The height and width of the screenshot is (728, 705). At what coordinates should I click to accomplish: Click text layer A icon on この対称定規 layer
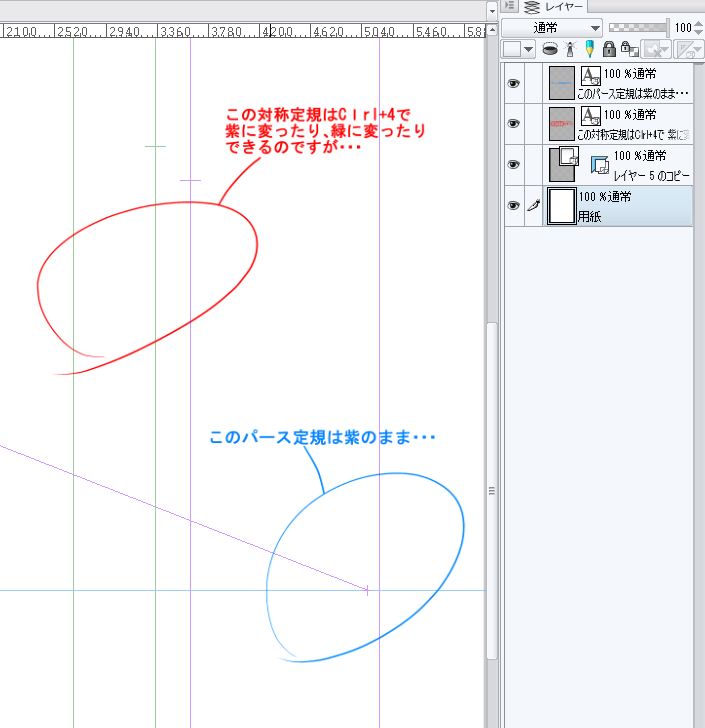591,116
